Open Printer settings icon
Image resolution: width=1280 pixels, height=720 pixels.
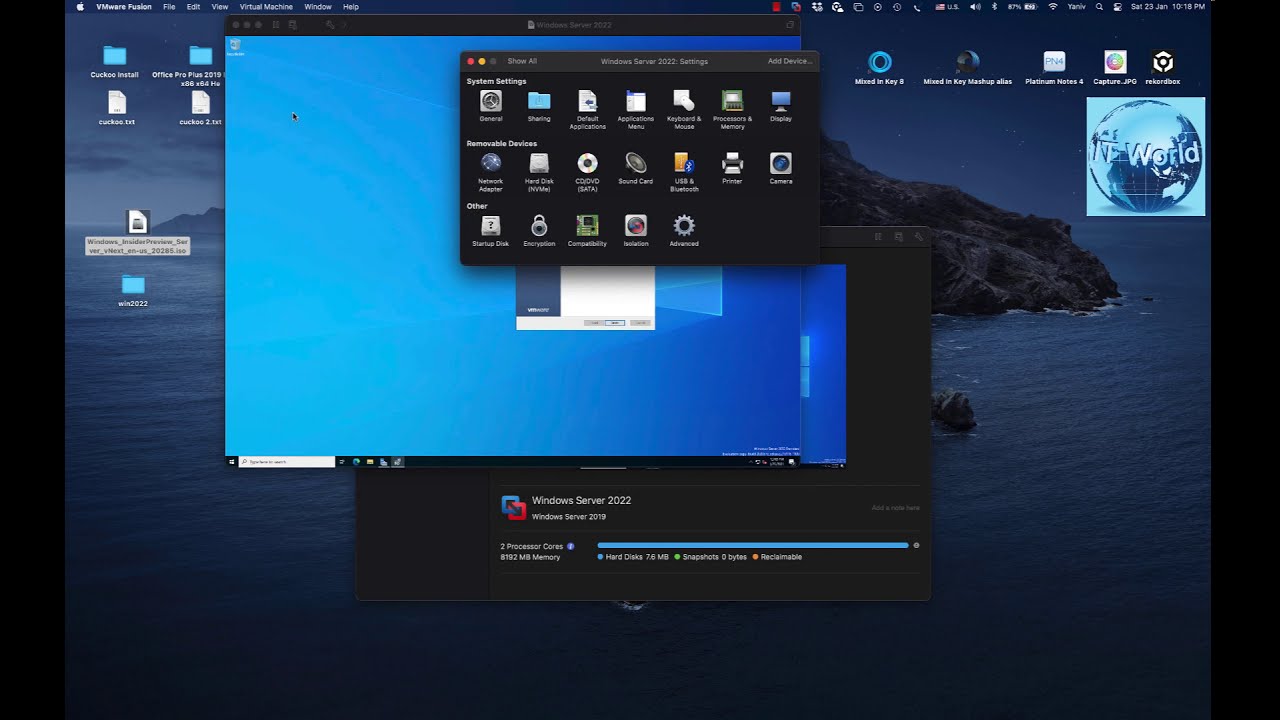pos(733,163)
